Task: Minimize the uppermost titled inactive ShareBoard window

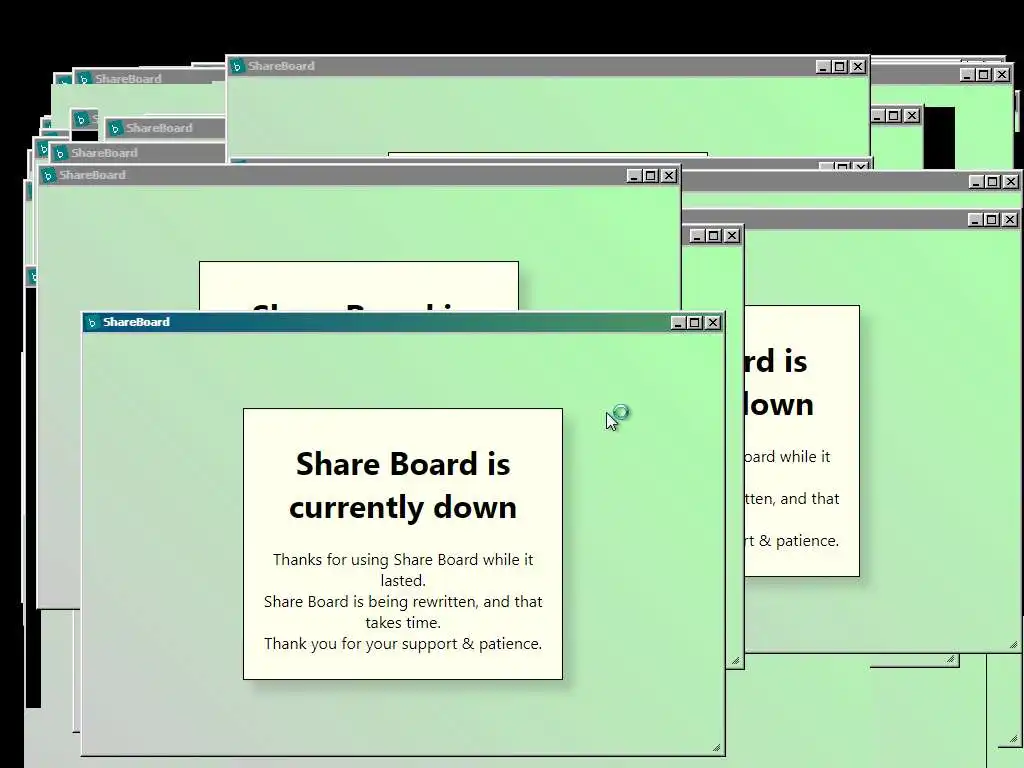Action: tap(823, 67)
